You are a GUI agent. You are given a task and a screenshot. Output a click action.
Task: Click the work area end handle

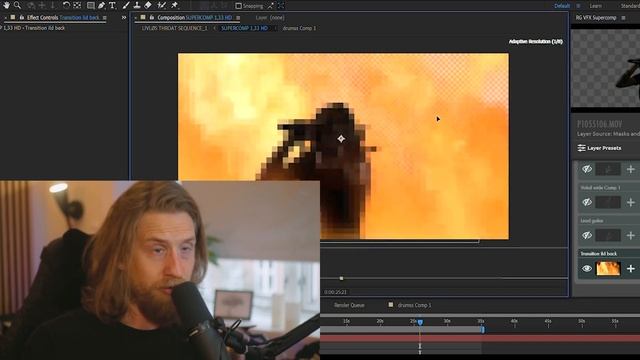point(482,329)
